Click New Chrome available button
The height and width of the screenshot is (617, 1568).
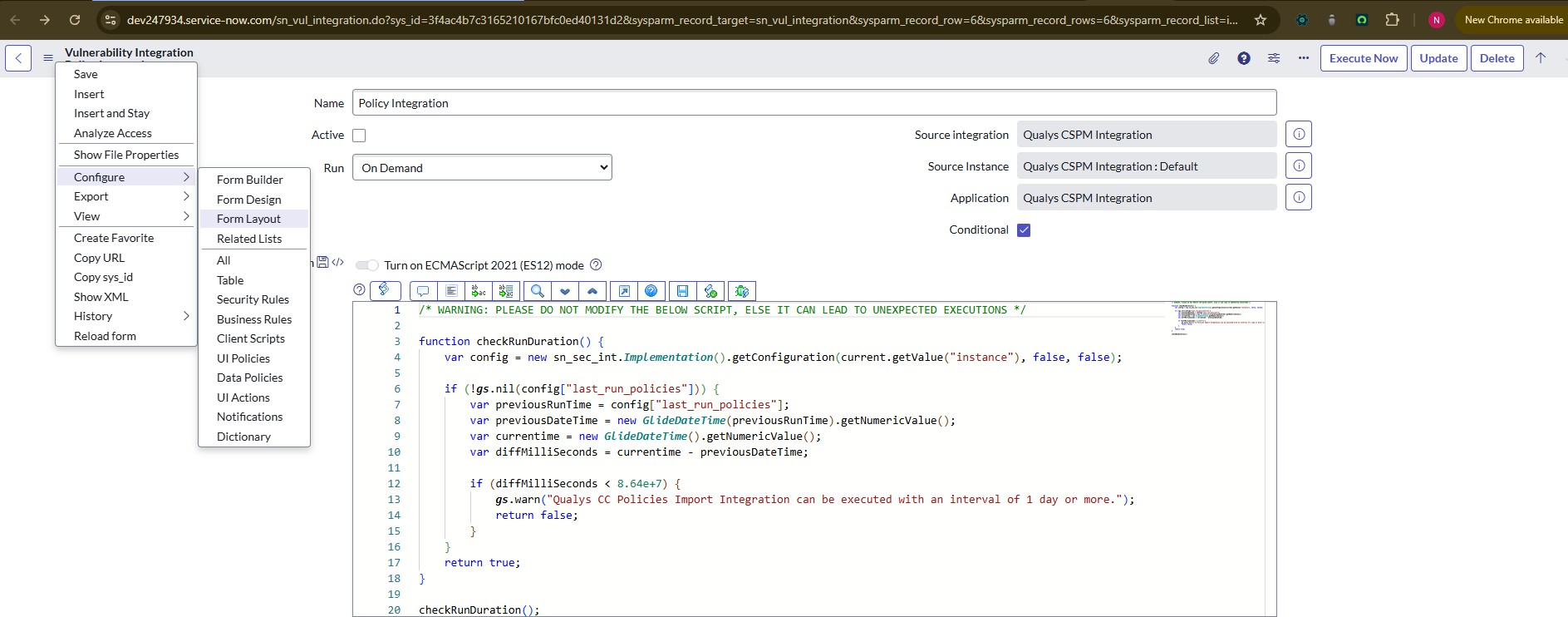[x=1513, y=20]
